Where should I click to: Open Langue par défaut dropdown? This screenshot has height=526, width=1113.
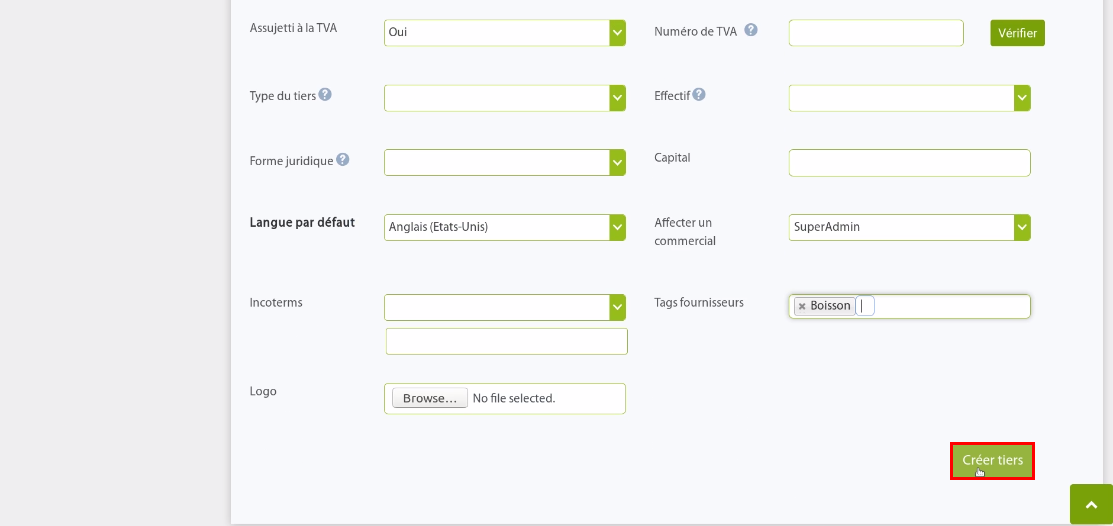point(505,227)
